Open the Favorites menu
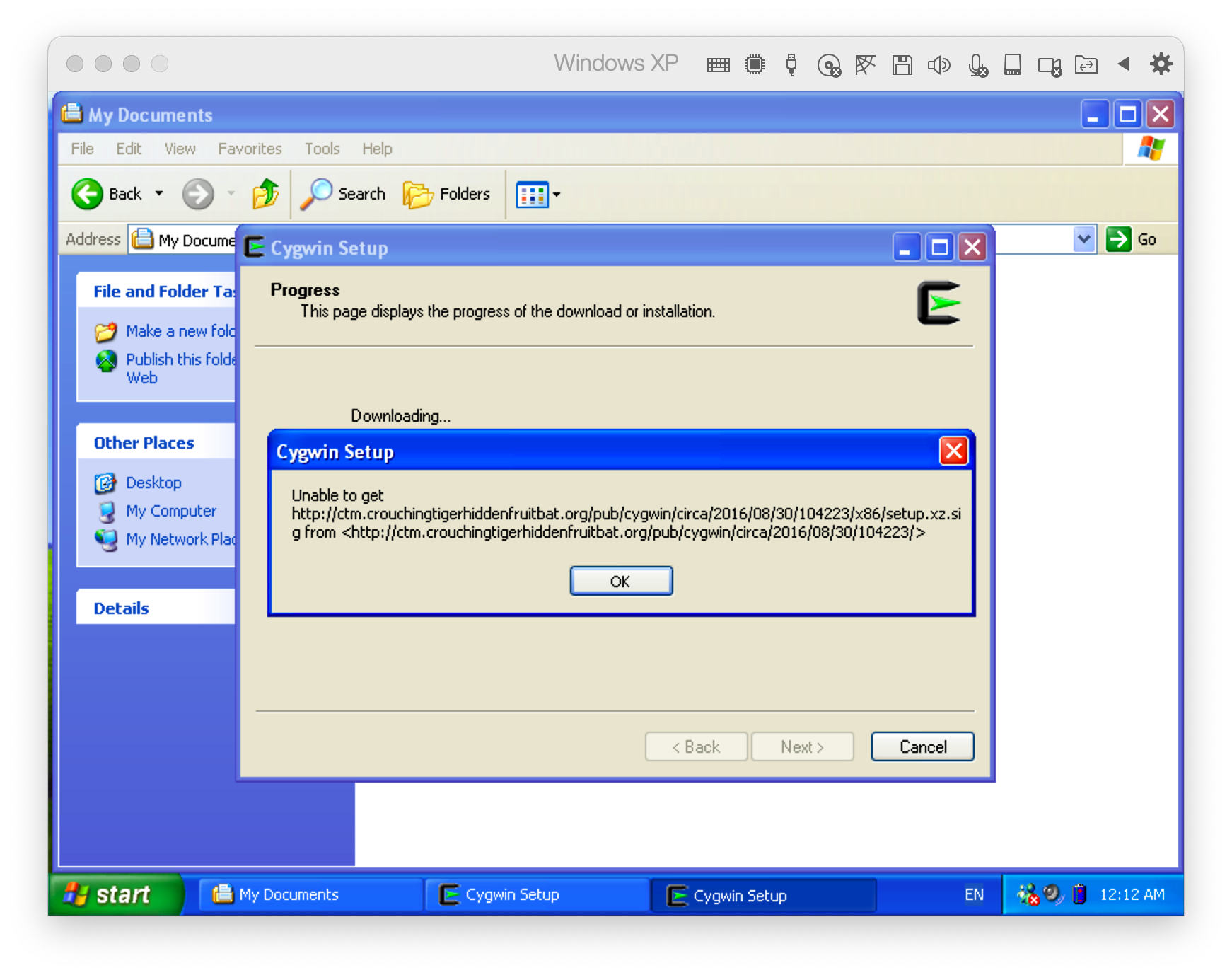This screenshot has height=975, width=1232. (x=249, y=149)
